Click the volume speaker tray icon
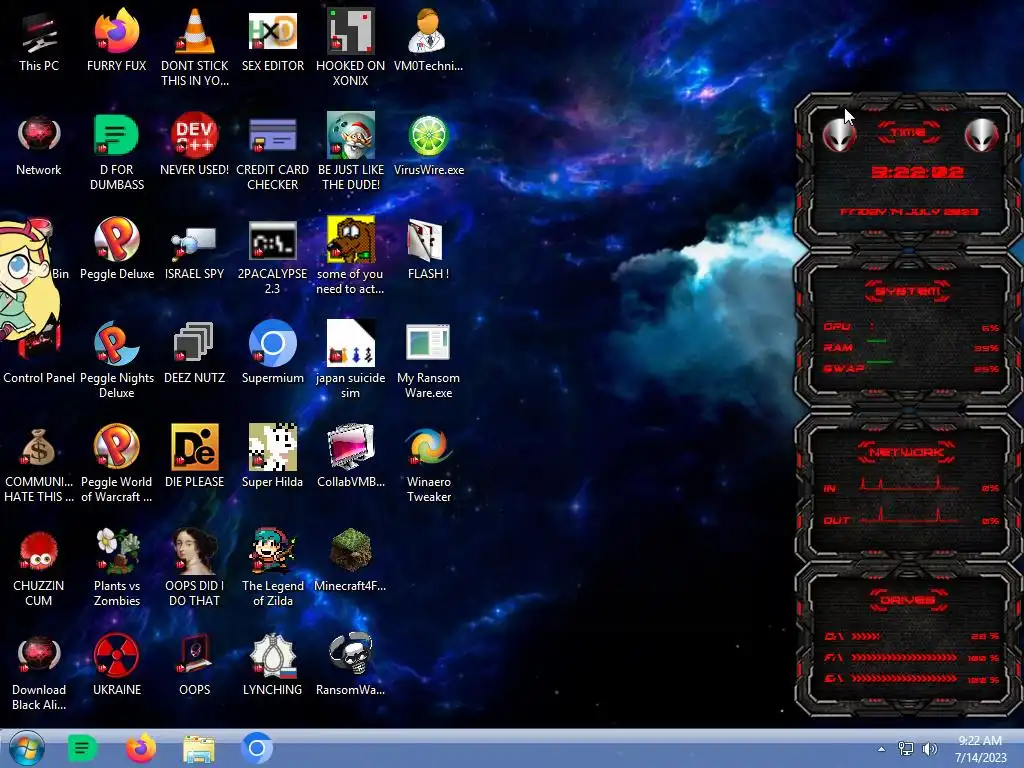 929,749
